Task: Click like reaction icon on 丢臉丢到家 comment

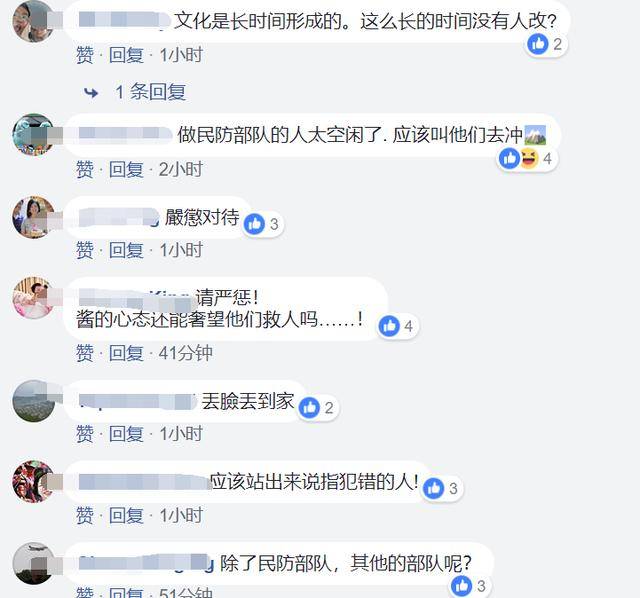Action: 309,407
